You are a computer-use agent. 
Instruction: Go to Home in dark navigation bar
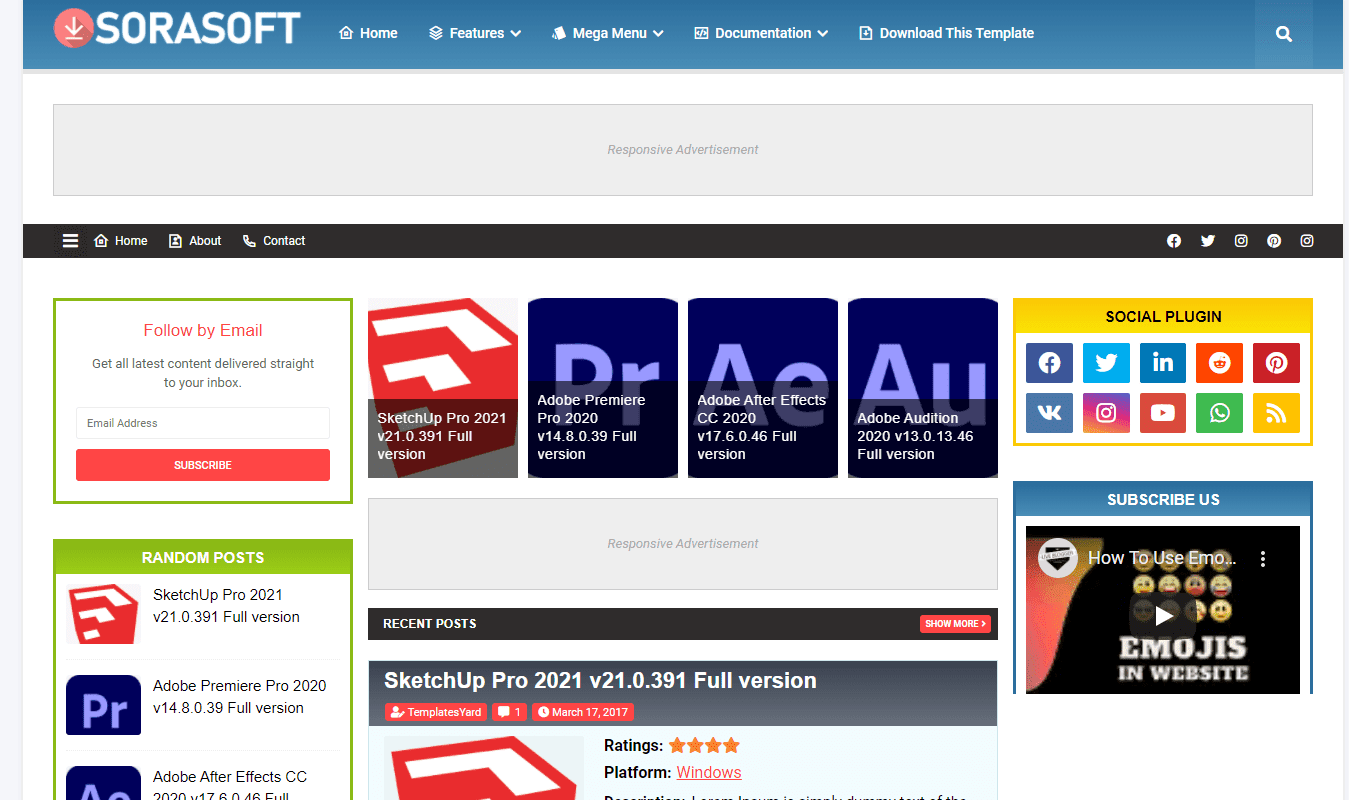[121, 241]
